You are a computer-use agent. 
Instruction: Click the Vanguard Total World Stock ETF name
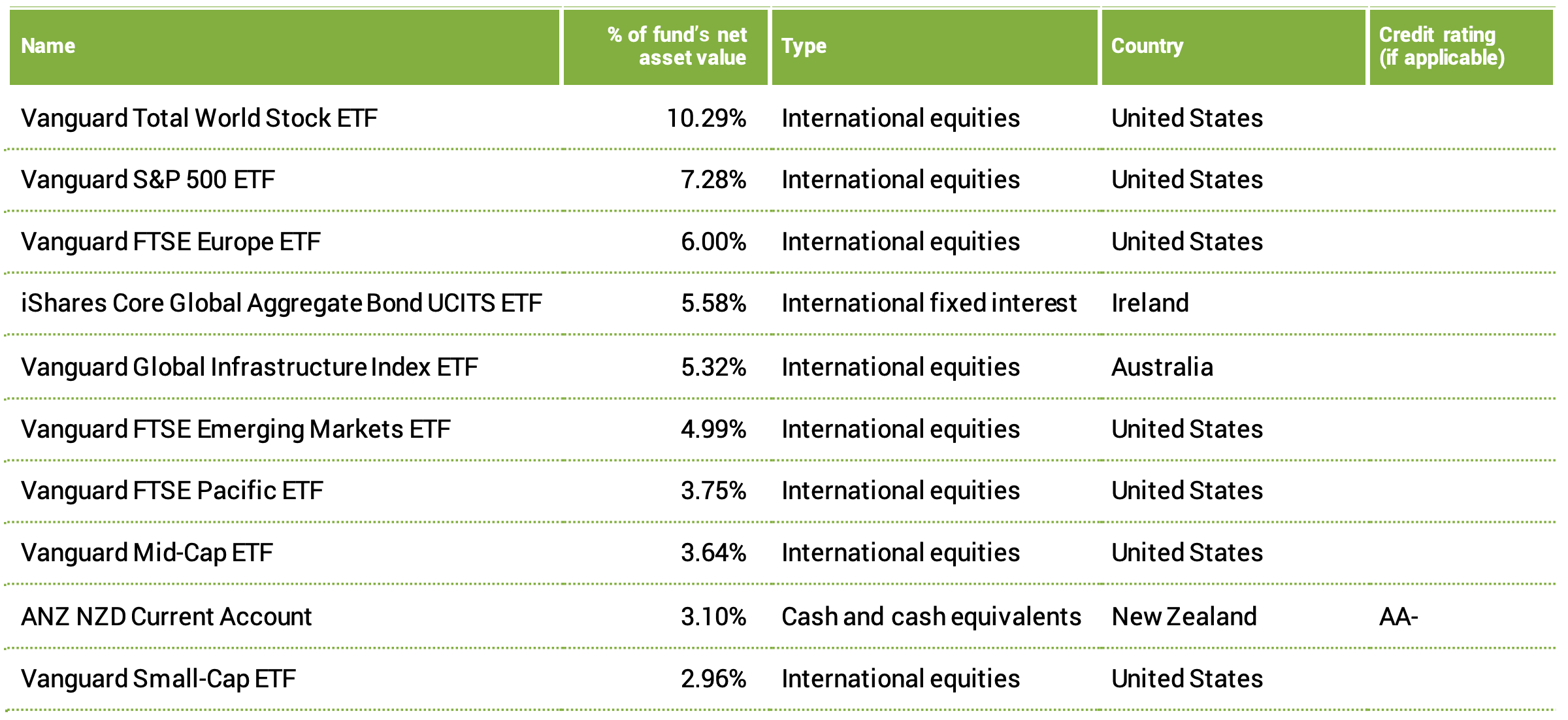[199, 118]
